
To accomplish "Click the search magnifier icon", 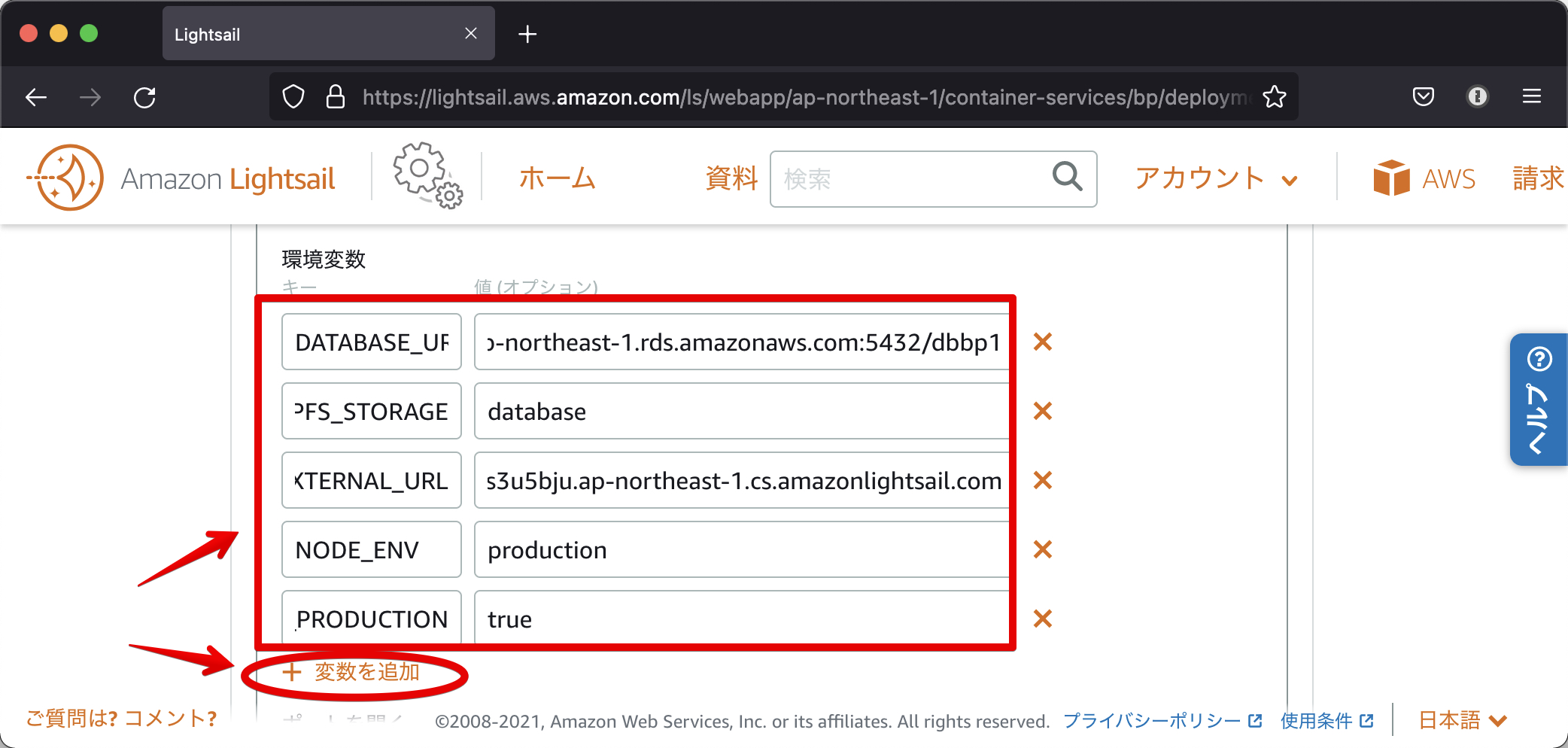I will (x=1067, y=178).
